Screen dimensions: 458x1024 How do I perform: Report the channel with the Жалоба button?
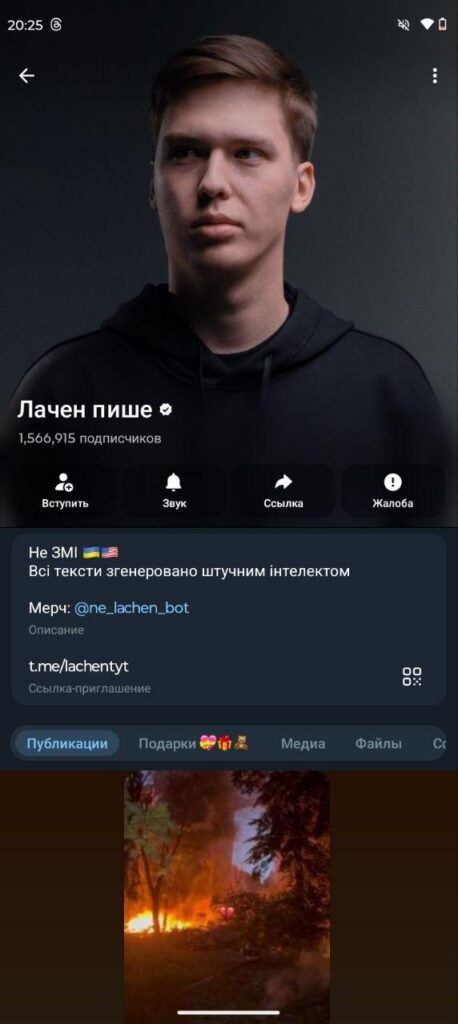click(x=393, y=491)
